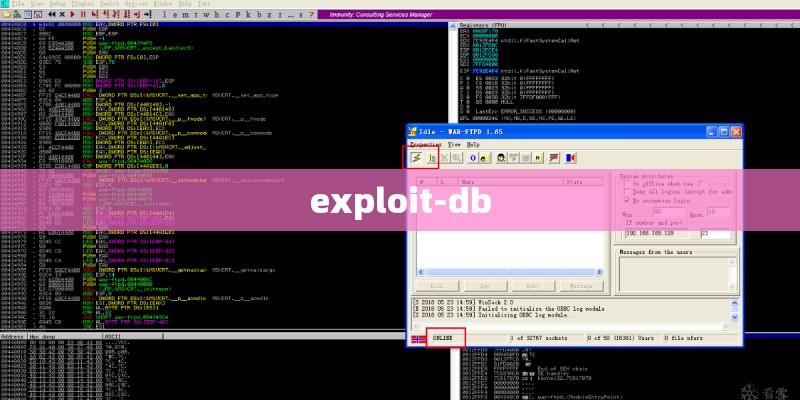Viewport: 800px width, 400px height.
Task: Open Immunity Options menu
Action: tap(136, 4)
